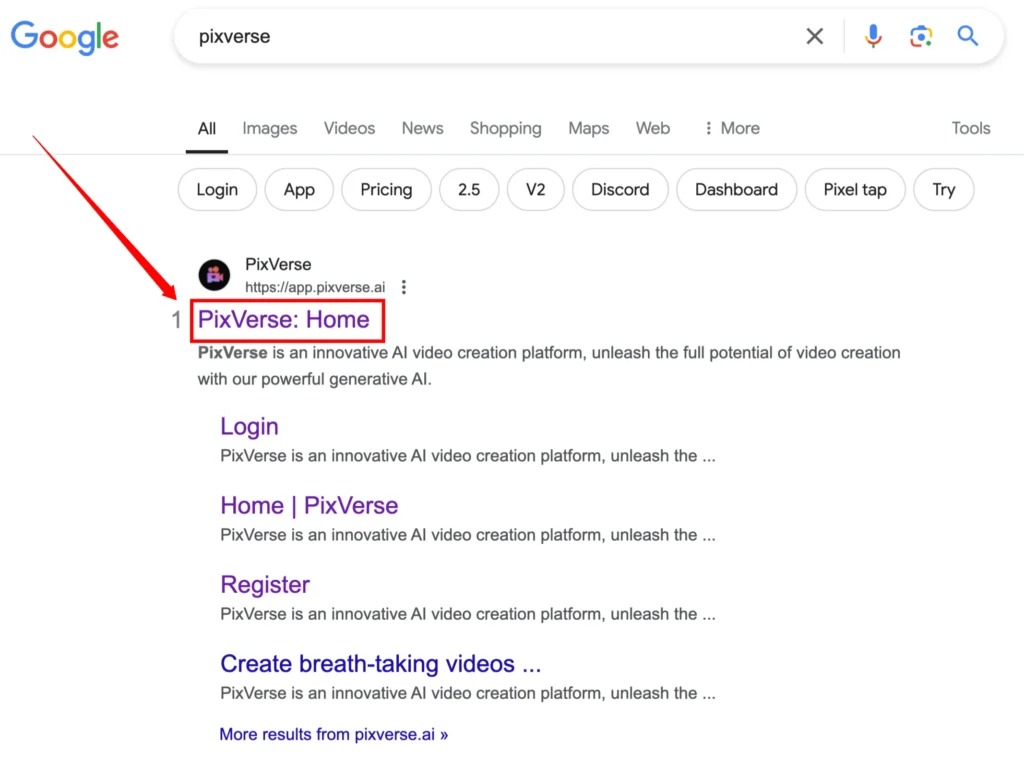Clear the search box with the X icon
1024x765 pixels.
(814, 36)
